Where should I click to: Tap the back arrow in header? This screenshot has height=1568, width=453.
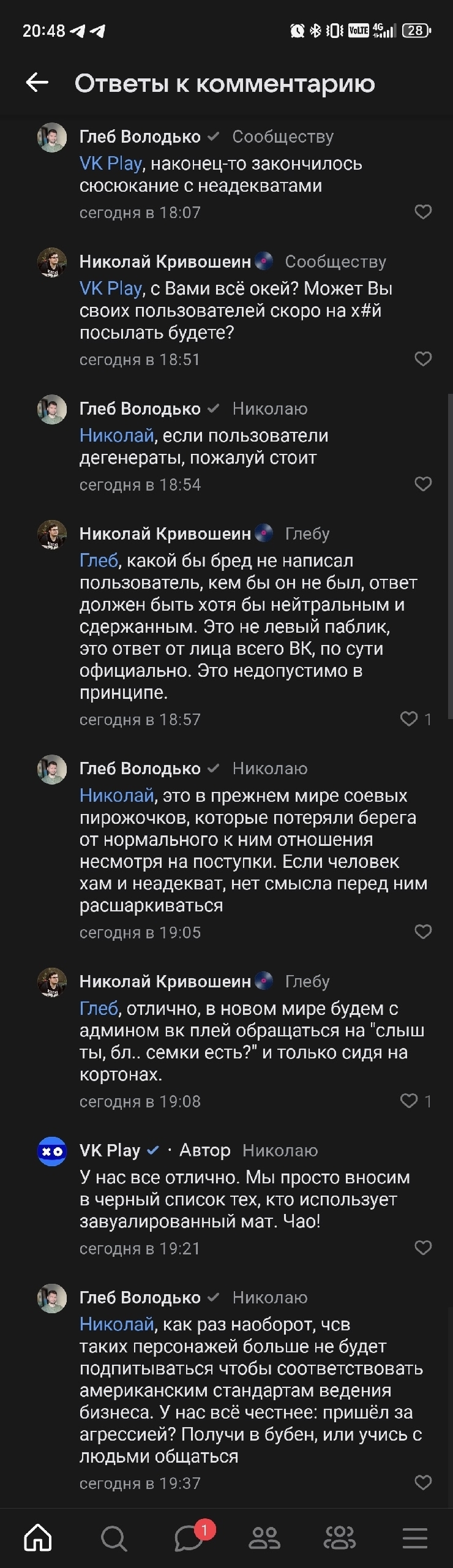[37, 82]
